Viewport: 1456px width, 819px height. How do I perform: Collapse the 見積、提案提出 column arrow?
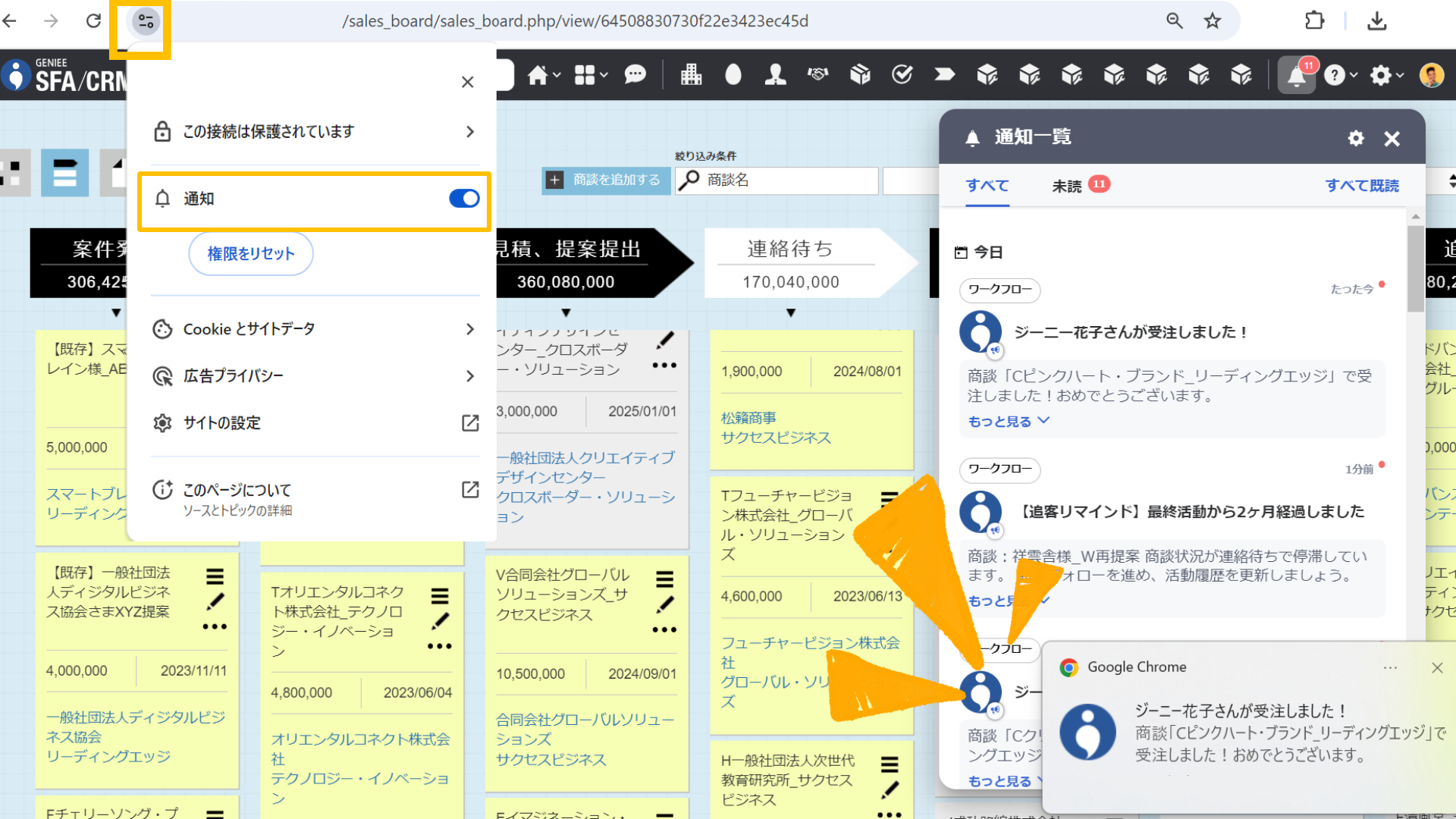(x=566, y=312)
